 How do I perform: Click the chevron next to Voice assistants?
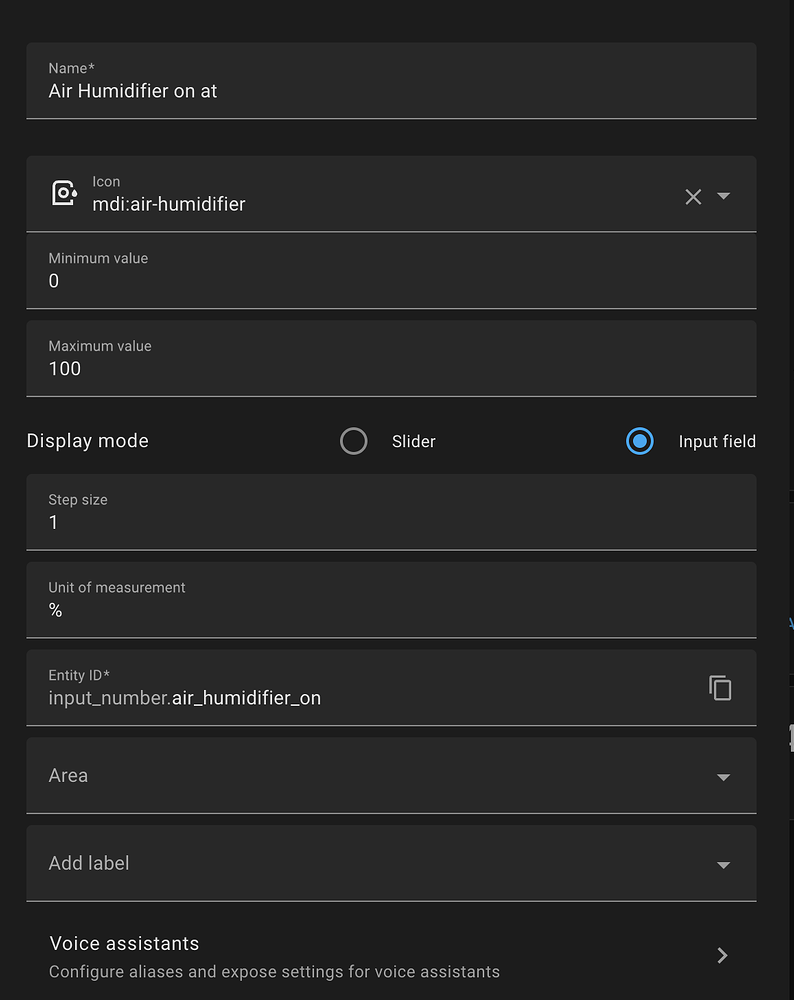tap(722, 955)
